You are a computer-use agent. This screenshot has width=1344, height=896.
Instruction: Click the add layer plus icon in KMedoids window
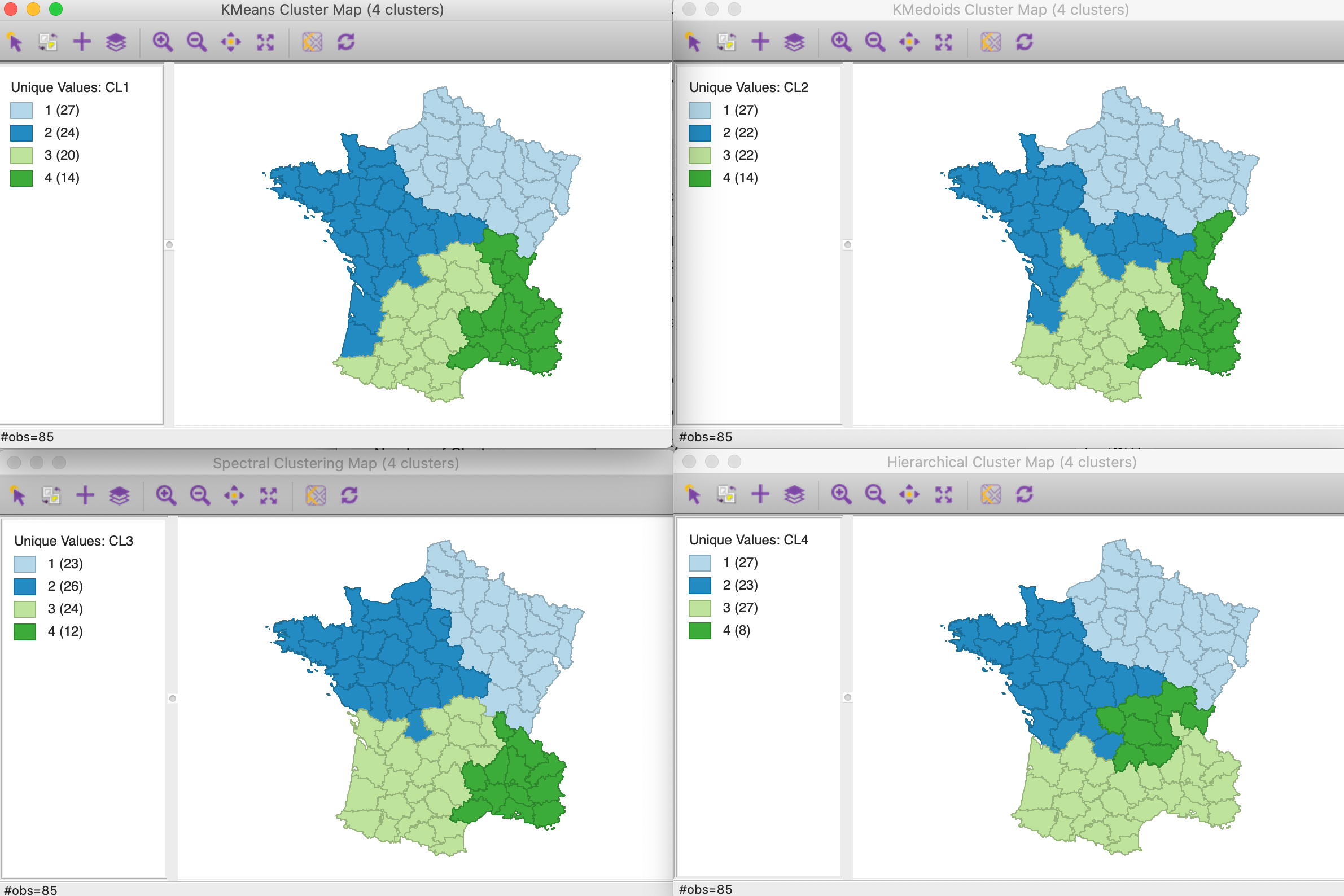coord(760,42)
